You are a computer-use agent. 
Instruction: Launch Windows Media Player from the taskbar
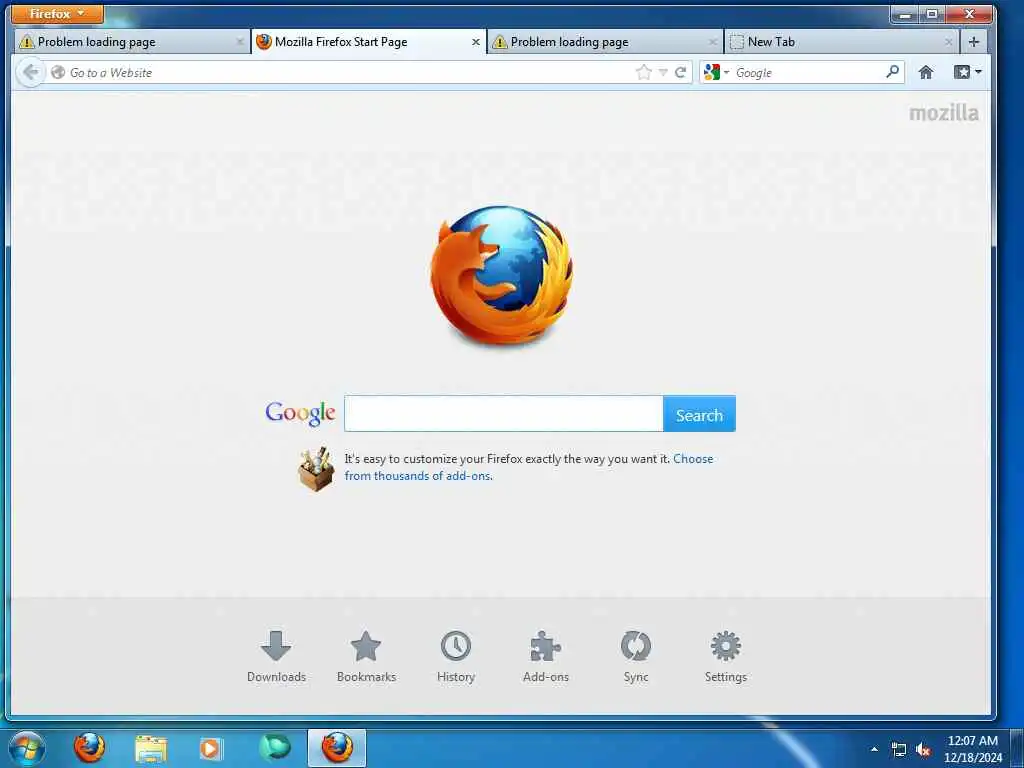click(x=211, y=748)
